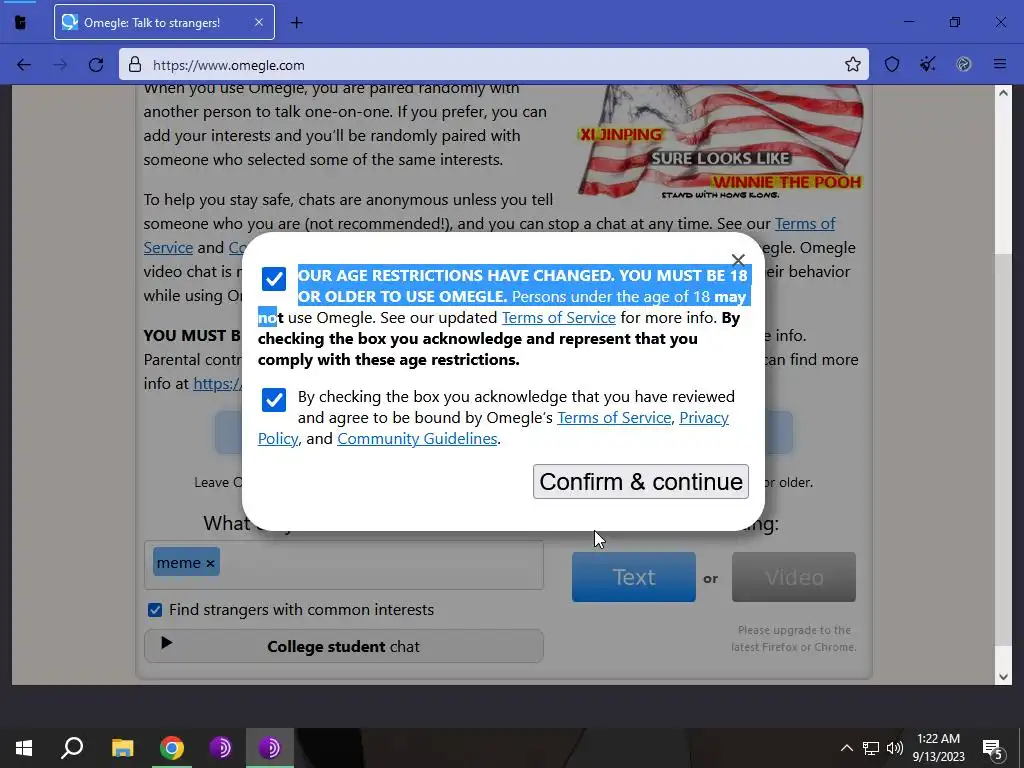Open the Privacy Policy link in dialog
The image size is (1024, 768).
pyautogui.click(x=704, y=417)
